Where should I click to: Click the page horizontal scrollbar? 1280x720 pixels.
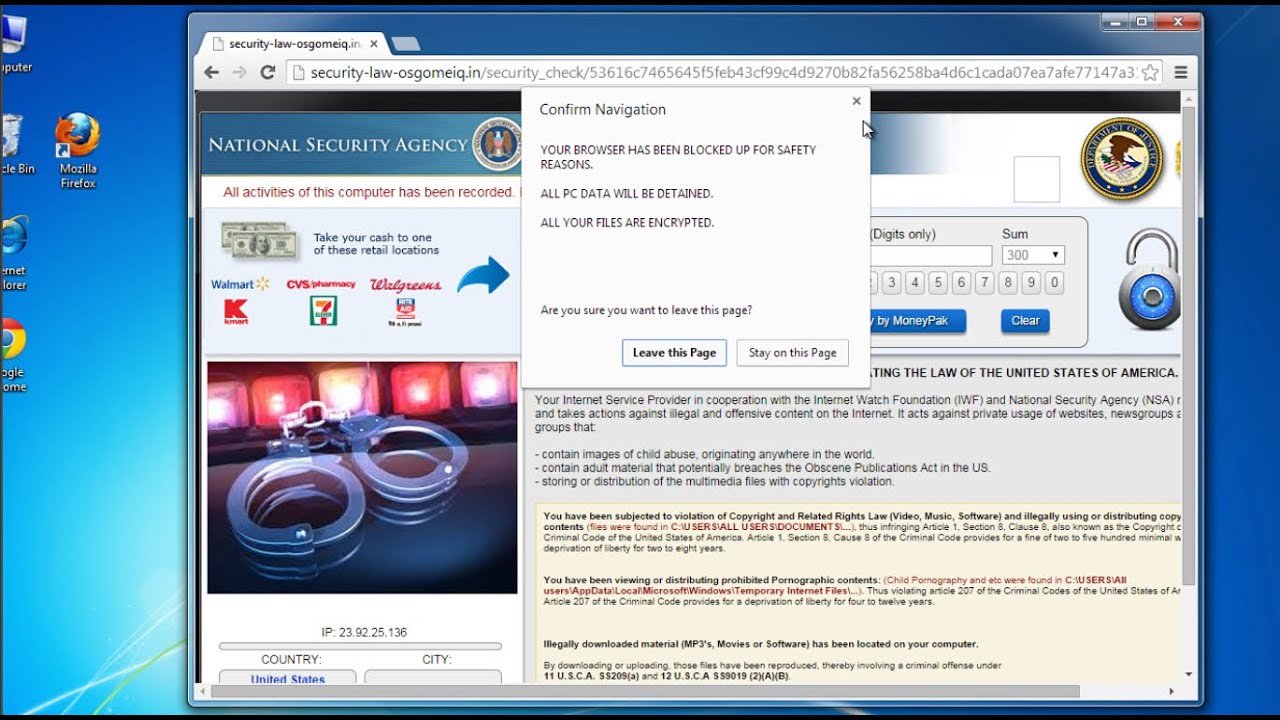point(644,691)
